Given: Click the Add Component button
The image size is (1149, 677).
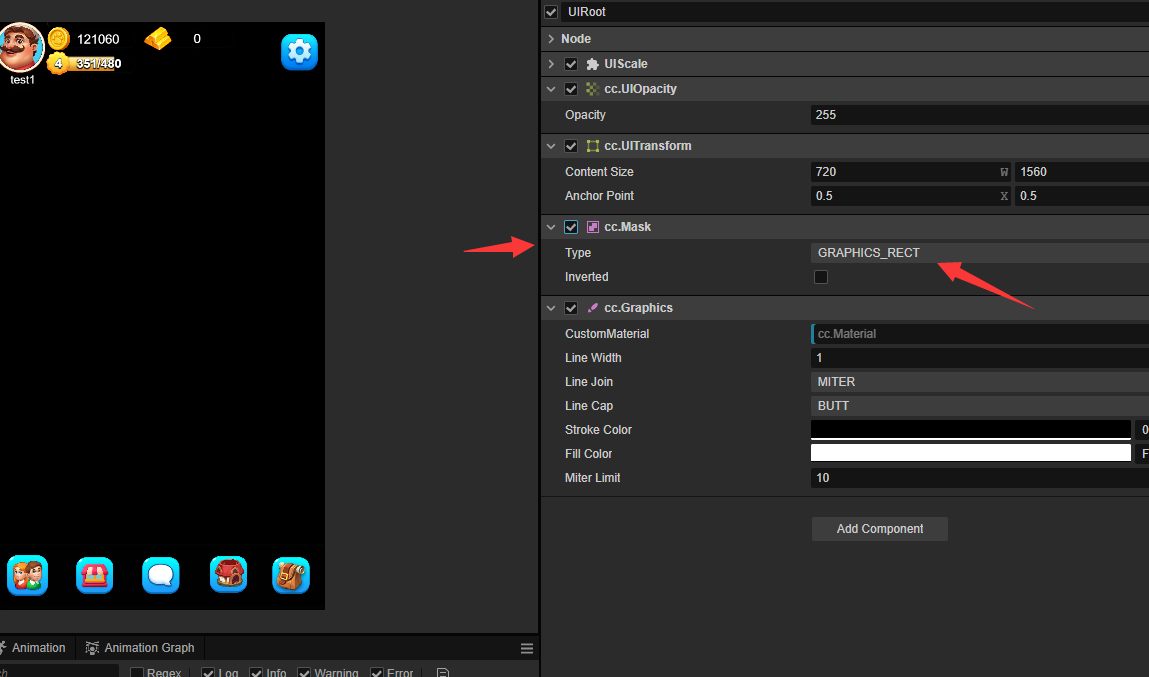Looking at the screenshot, I should 879,529.
